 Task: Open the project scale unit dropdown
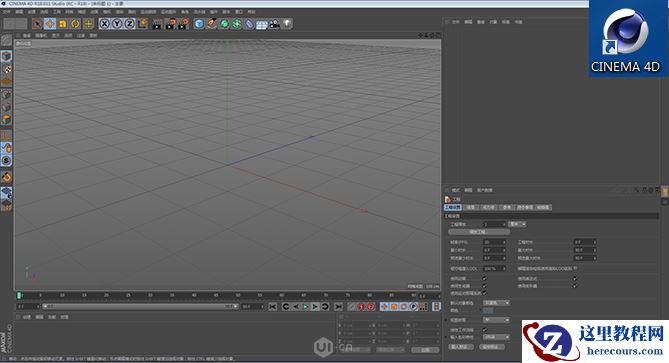coord(517,224)
